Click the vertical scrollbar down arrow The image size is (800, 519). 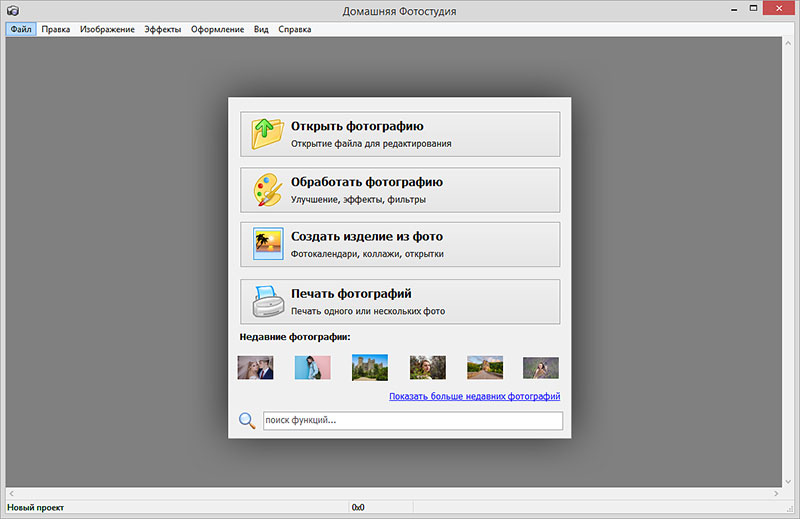788,481
